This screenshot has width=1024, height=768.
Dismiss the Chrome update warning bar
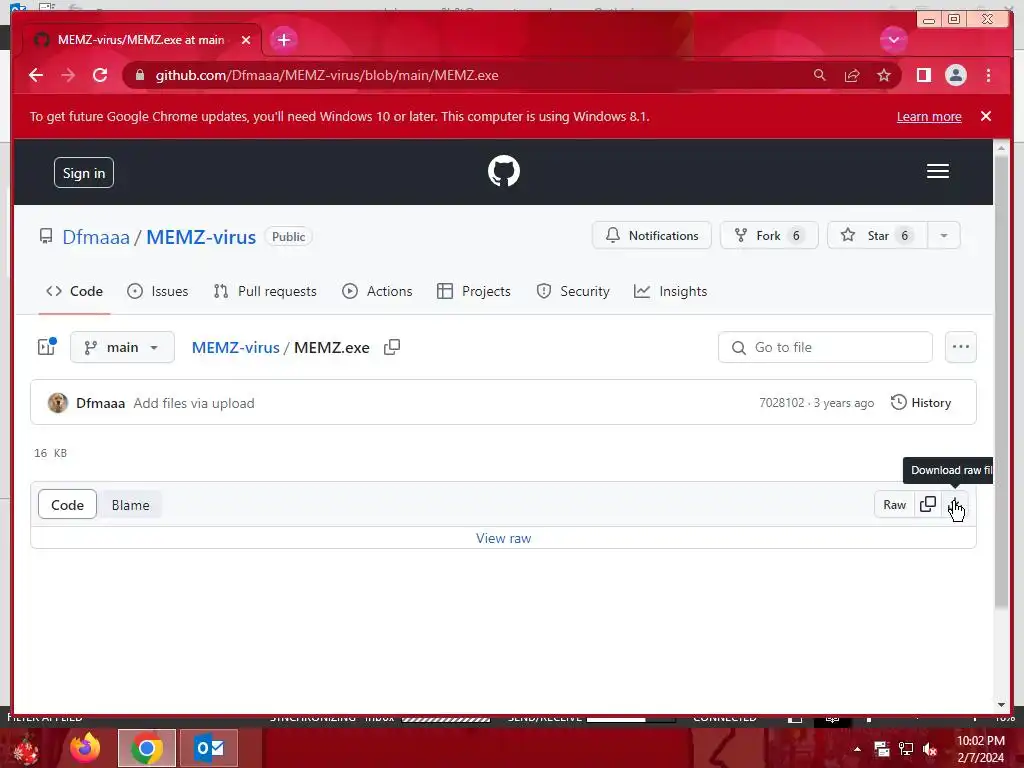pyautogui.click(x=986, y=116)
